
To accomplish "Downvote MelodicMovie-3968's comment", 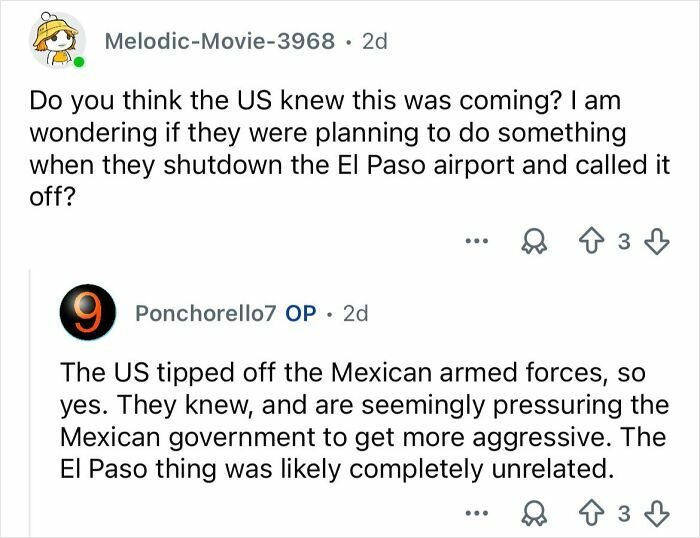I will click(x=655, y=241).
